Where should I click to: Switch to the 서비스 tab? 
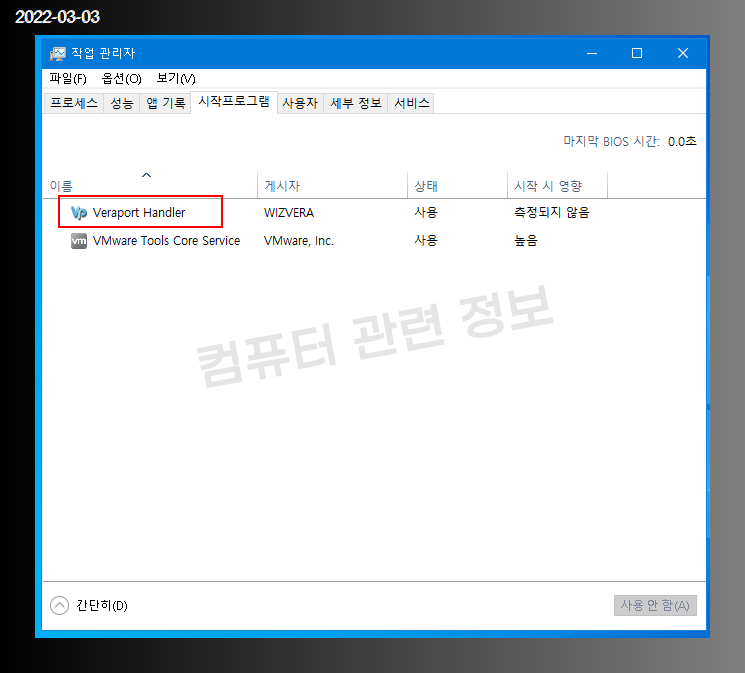[411, 103]
